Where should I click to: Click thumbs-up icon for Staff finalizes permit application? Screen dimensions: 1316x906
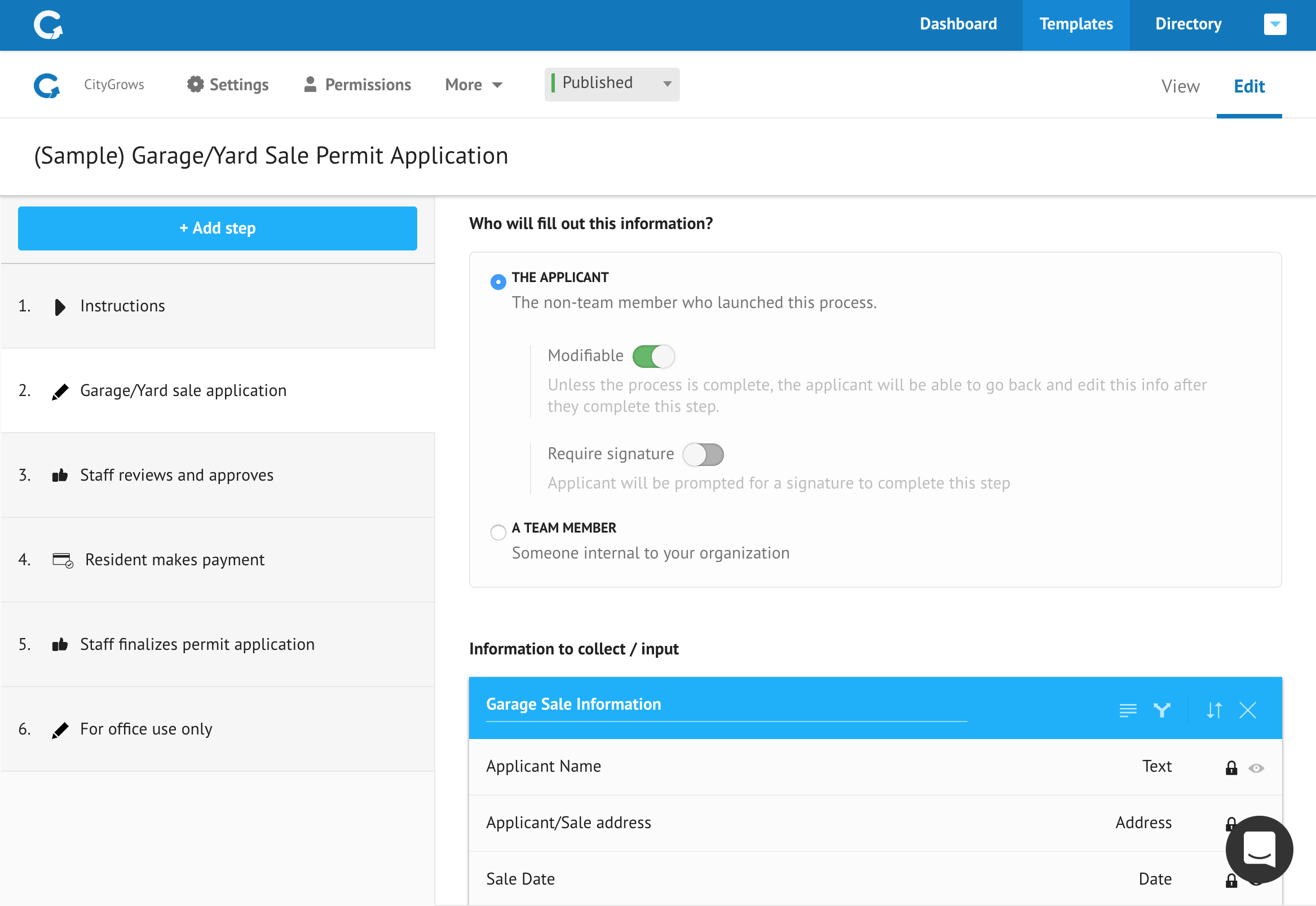click(x=60, y=644)
